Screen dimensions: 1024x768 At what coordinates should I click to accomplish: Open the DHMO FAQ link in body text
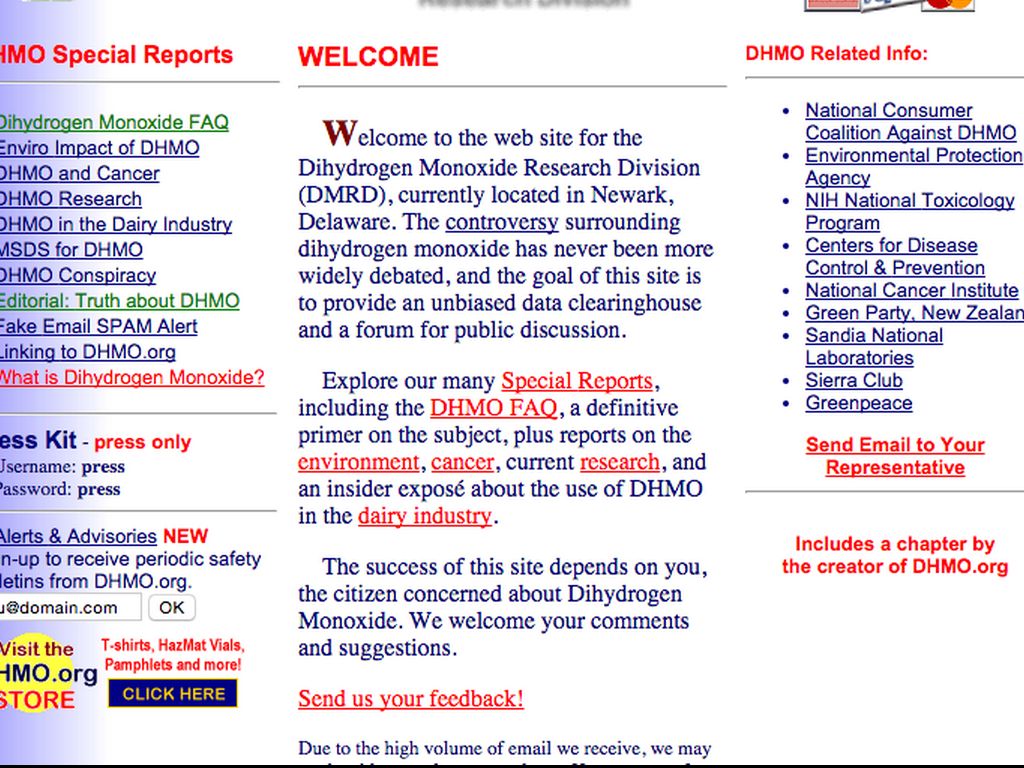pyautogui.click(x=494, y=408)
